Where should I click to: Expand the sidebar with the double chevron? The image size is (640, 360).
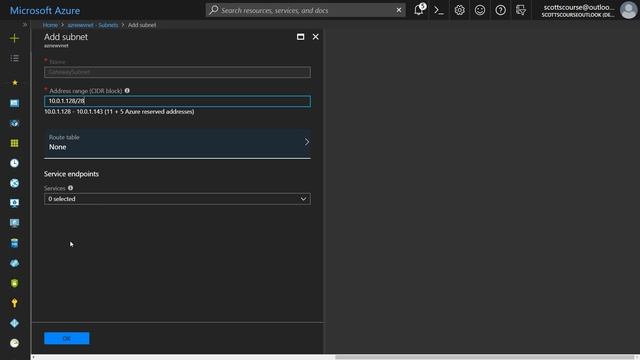coord(24,25)
